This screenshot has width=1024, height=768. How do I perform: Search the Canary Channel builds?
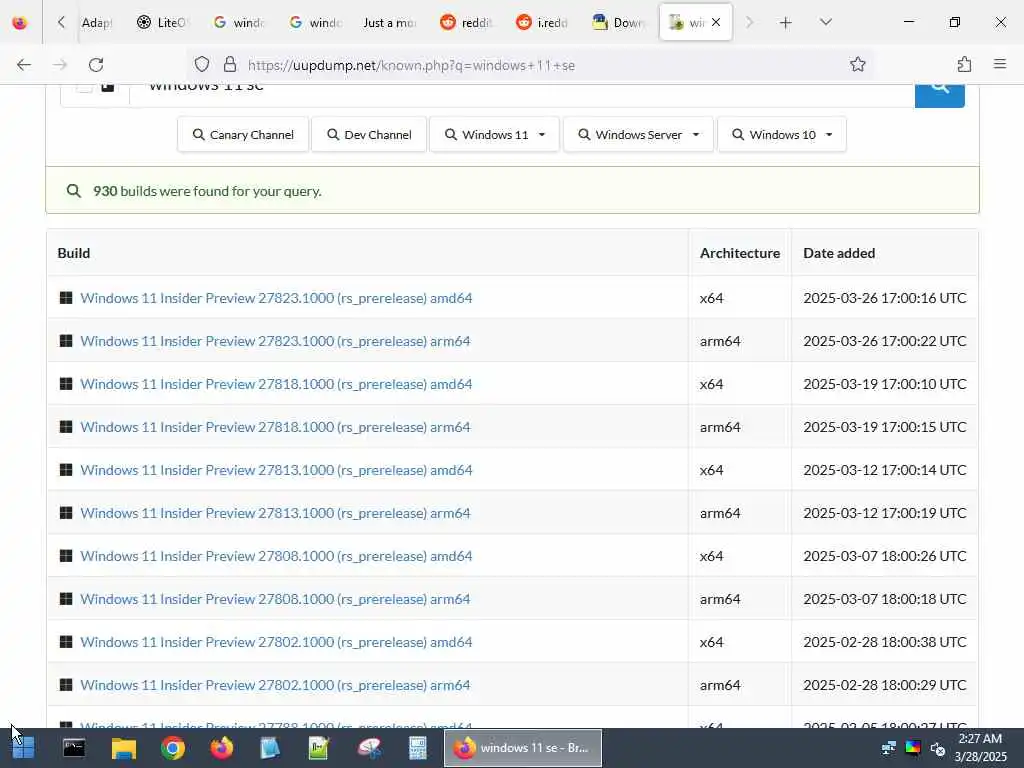[x=243, y=135]
